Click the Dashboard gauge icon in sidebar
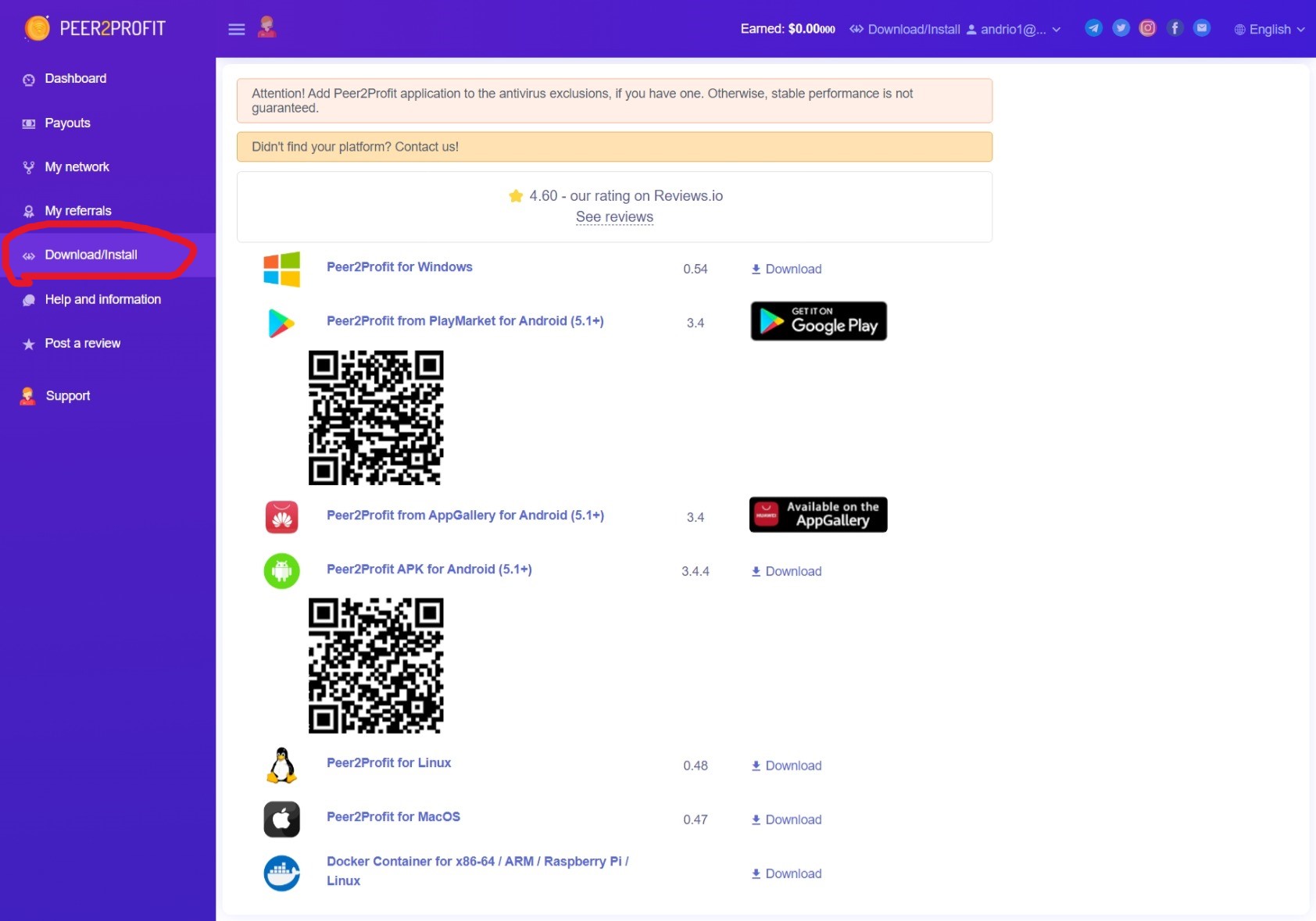 pyautogui.click(x=29, y=80)
